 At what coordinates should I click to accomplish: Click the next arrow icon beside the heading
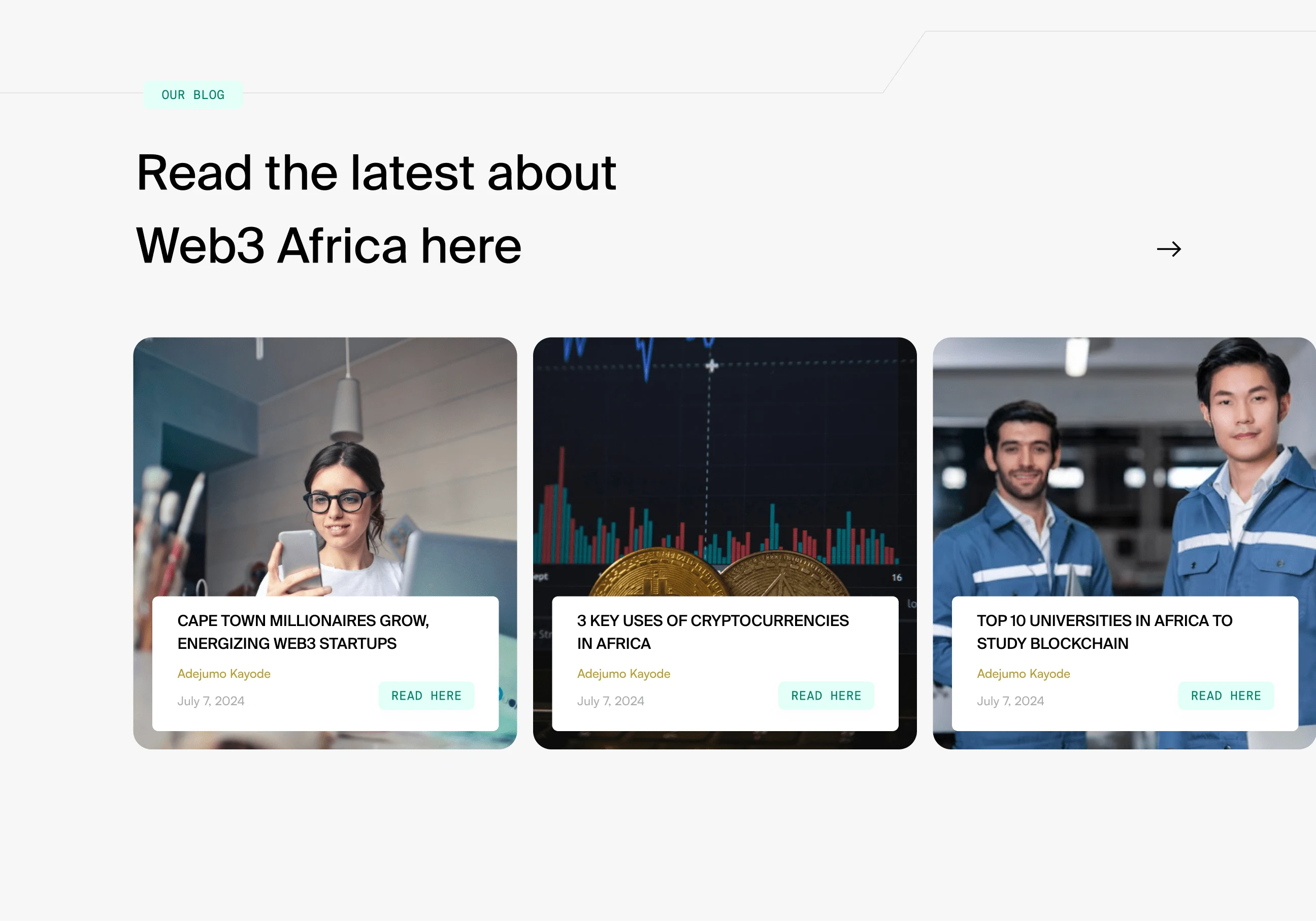1169,249
